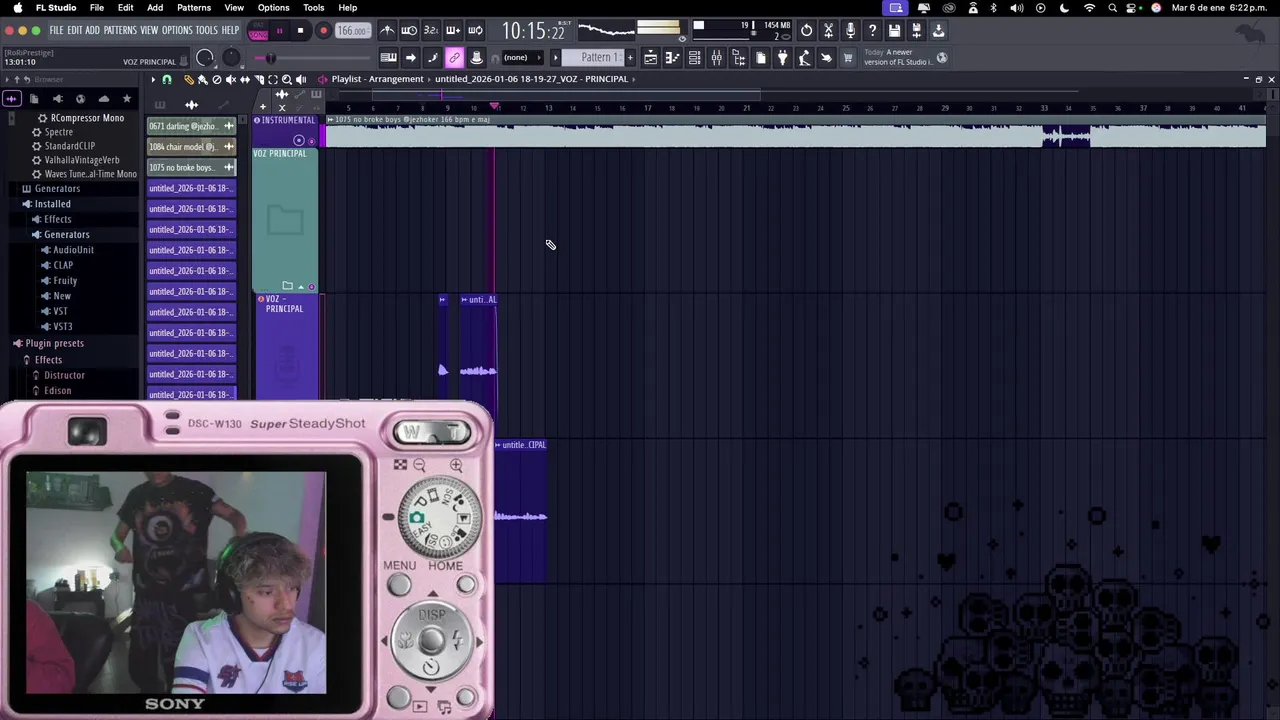Select the playlist playback speaker tool
This screenshot has width=1280, height=720.
click(301, 79)
